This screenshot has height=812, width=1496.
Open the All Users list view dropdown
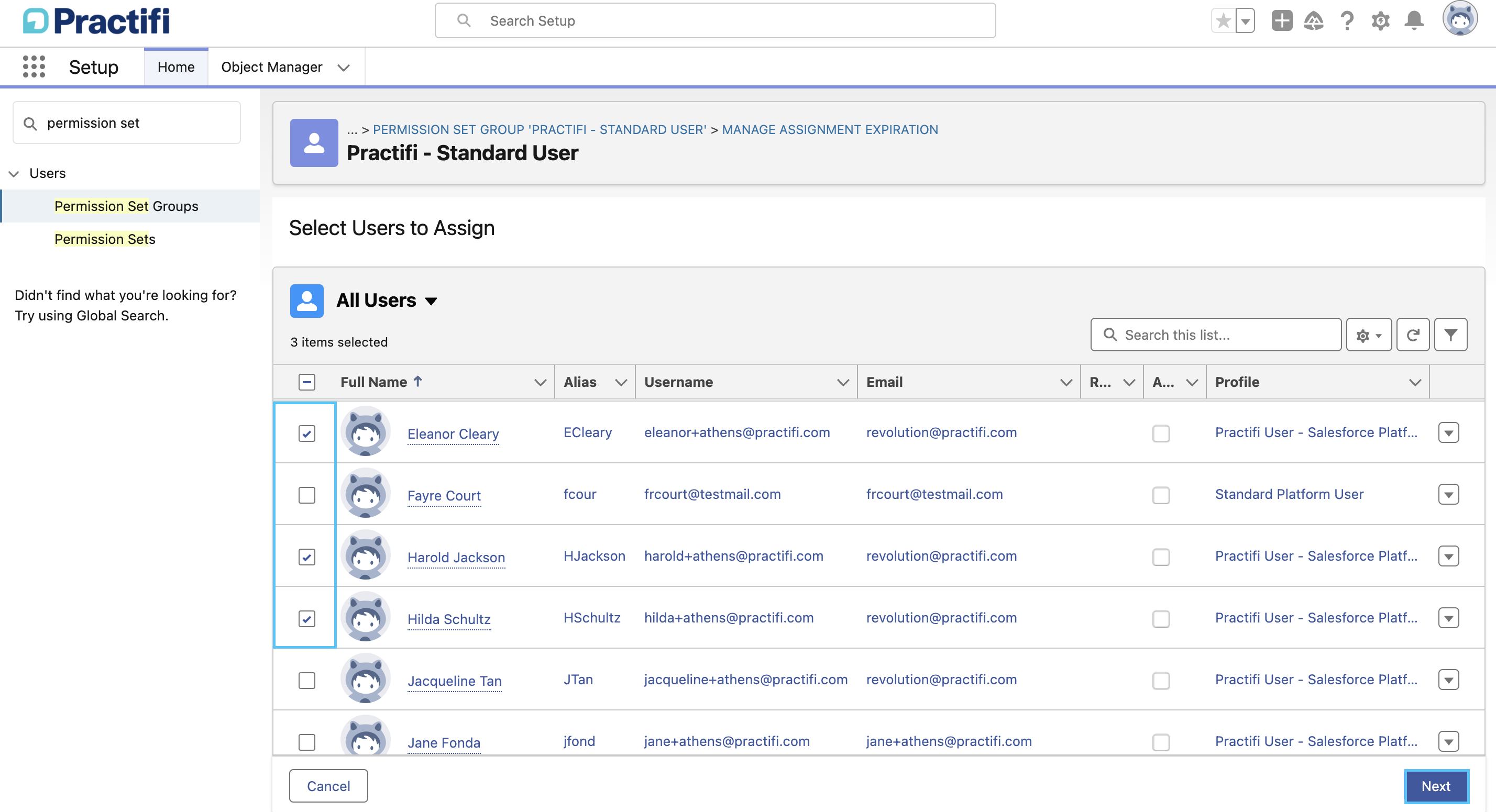(431, 301)
